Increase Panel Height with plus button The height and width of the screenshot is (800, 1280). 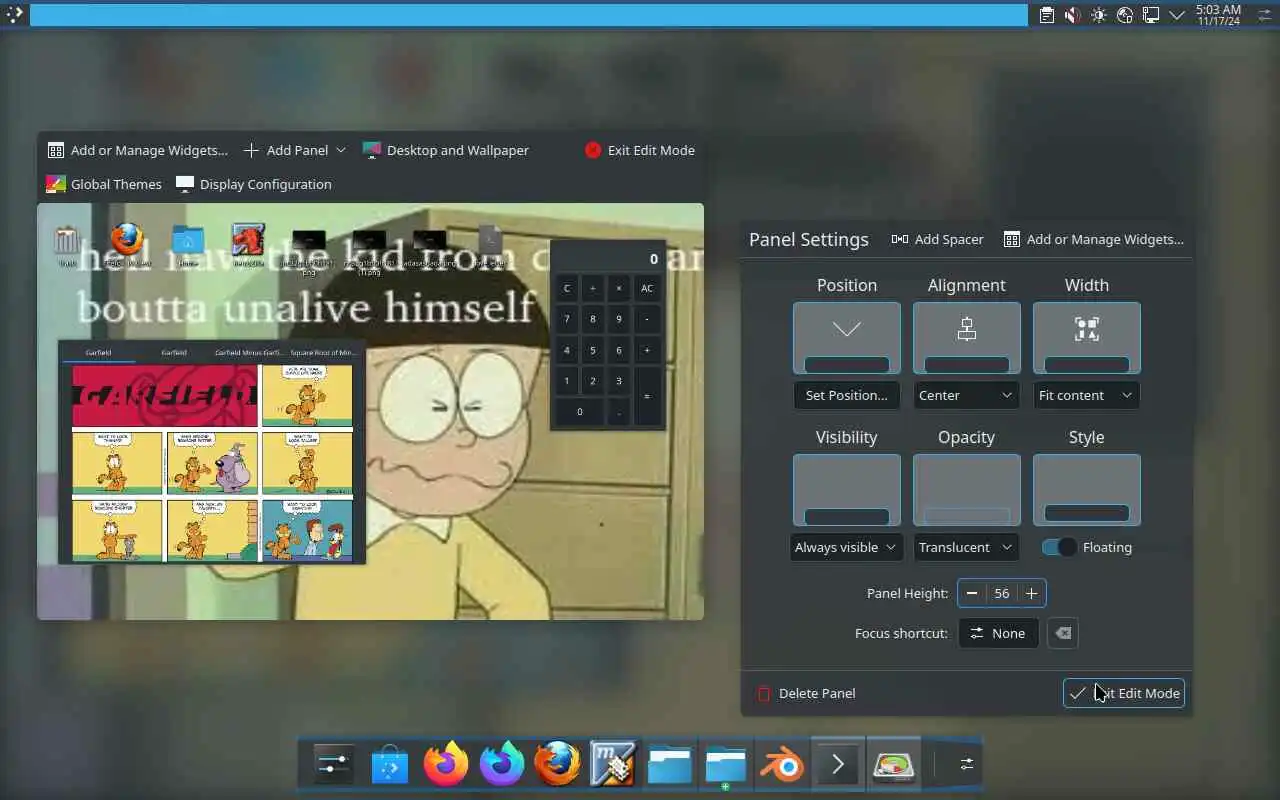coord(1031,593)
